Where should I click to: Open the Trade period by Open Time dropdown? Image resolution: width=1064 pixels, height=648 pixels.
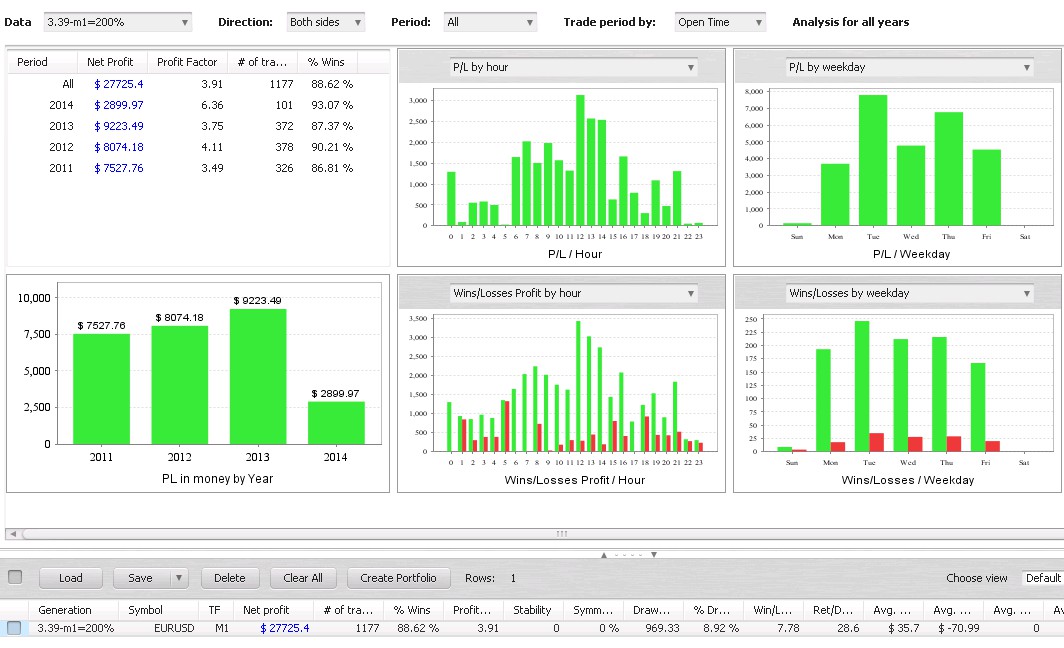coord(720,22)
